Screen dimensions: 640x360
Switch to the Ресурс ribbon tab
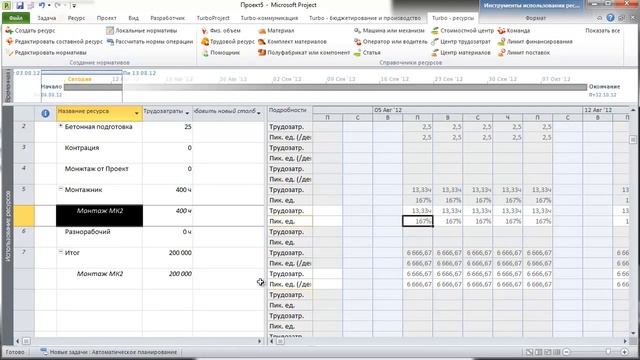76,18
